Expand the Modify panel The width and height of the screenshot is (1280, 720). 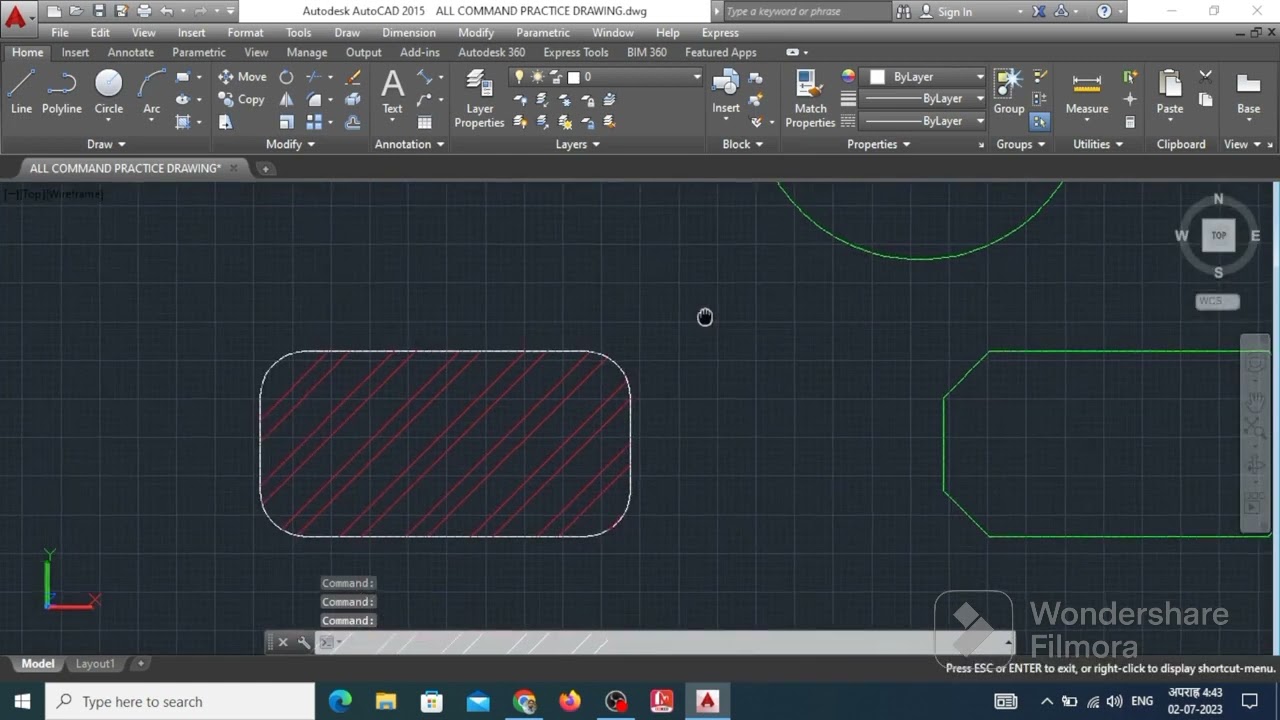coord(290,144)
